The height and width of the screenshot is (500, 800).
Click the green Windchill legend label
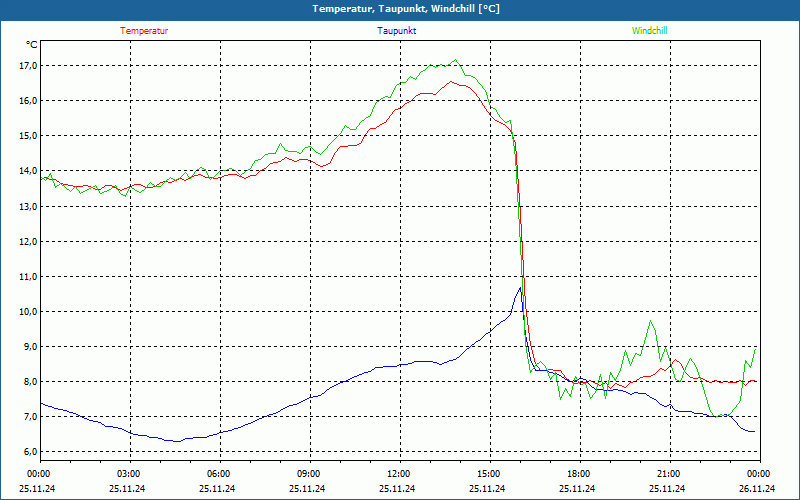pos(649,31)
